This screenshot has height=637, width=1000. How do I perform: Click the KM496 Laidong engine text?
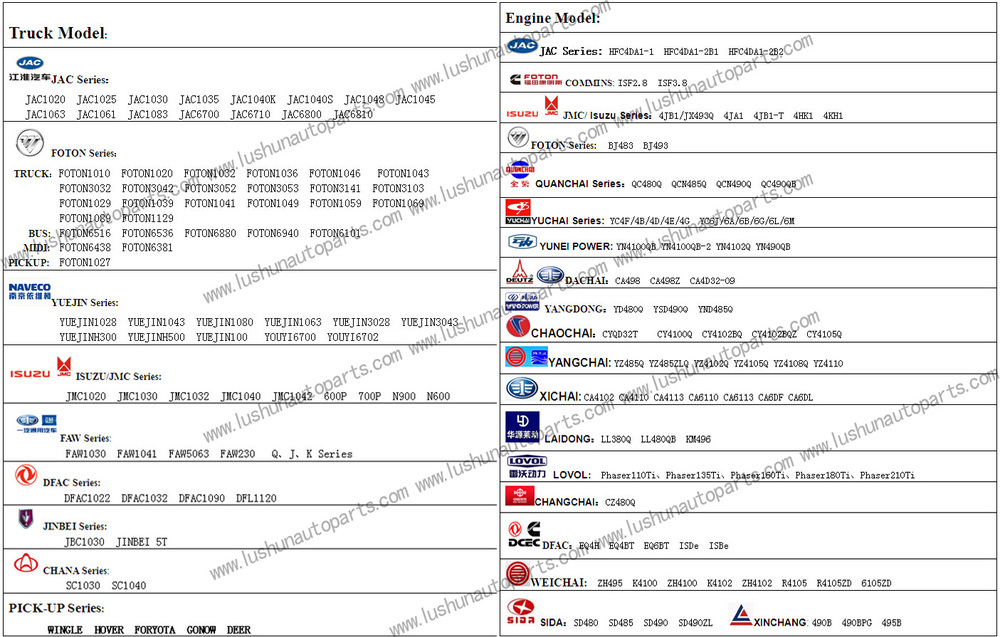pos(698,439)
